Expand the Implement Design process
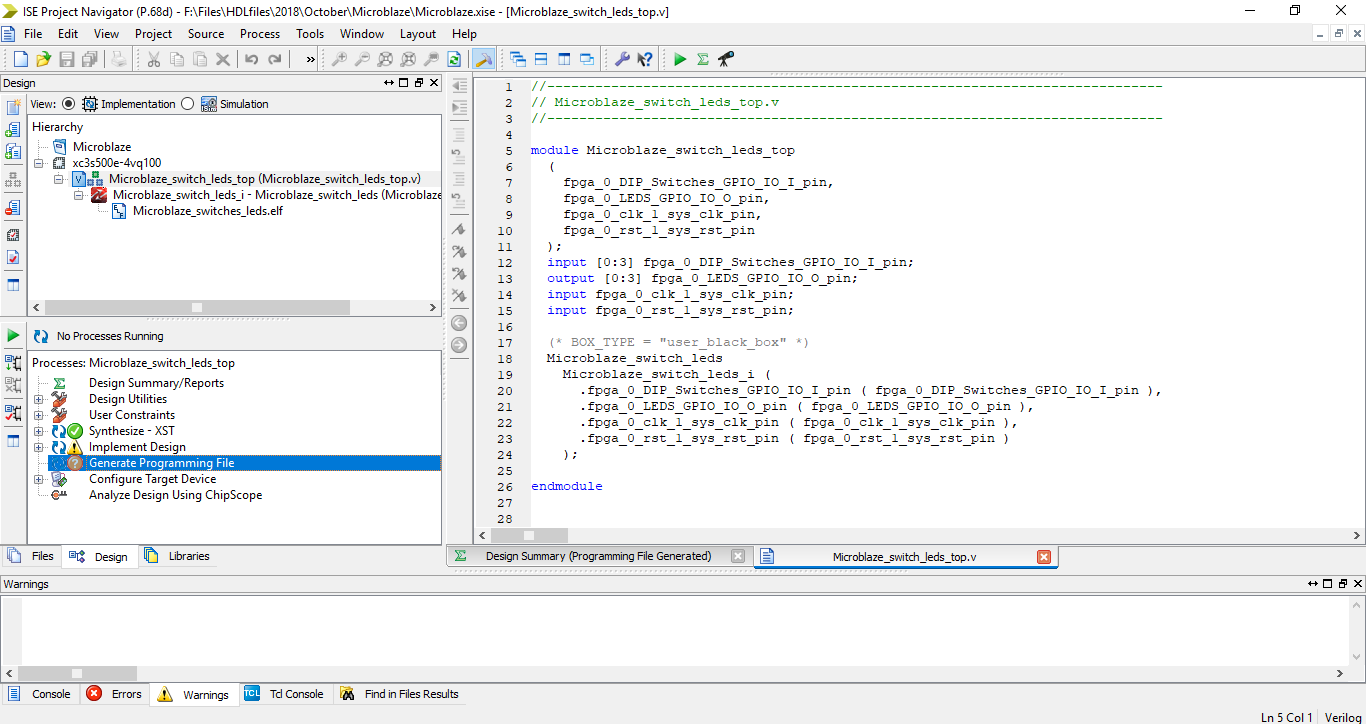The height and width of the screenshot is (724, 1366). tap(39, 447)
